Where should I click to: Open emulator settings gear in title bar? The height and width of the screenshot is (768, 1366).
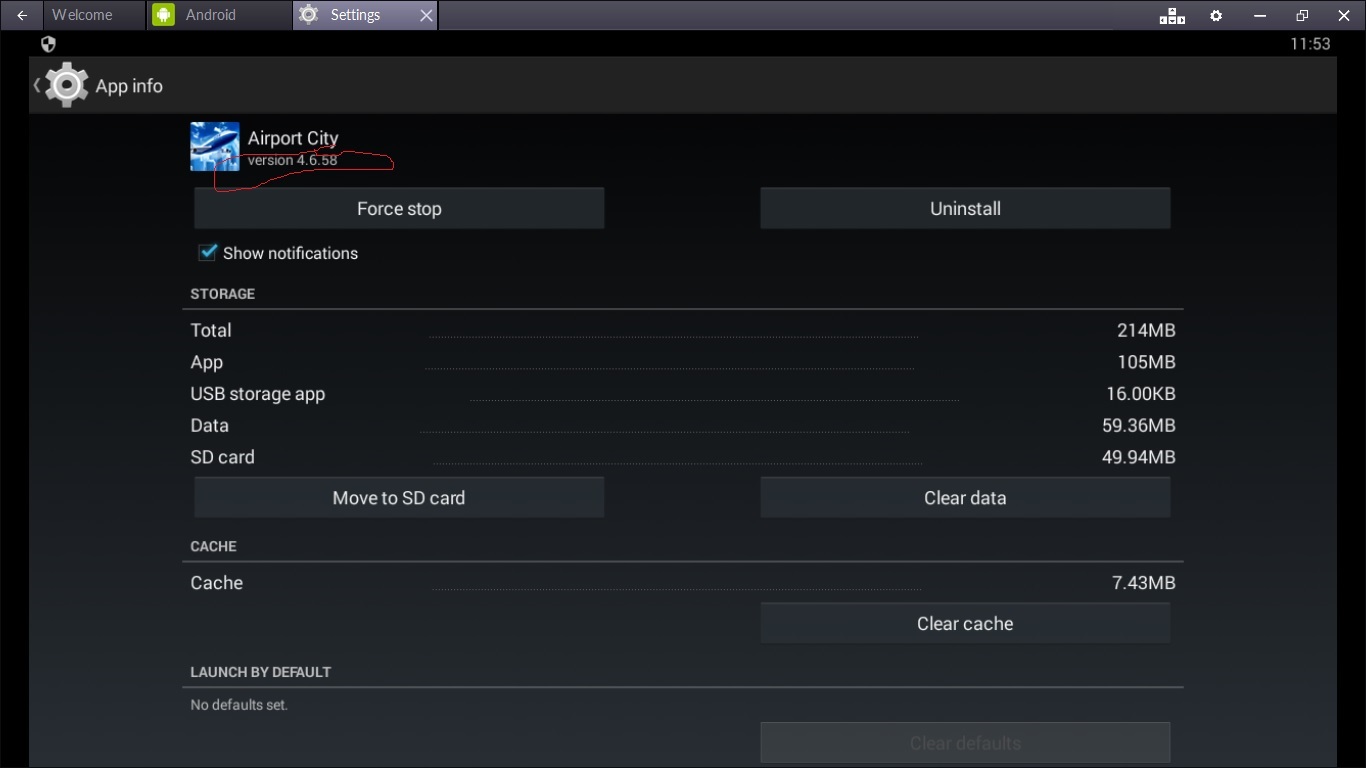pyautogui.click(x=1216, y=15)
